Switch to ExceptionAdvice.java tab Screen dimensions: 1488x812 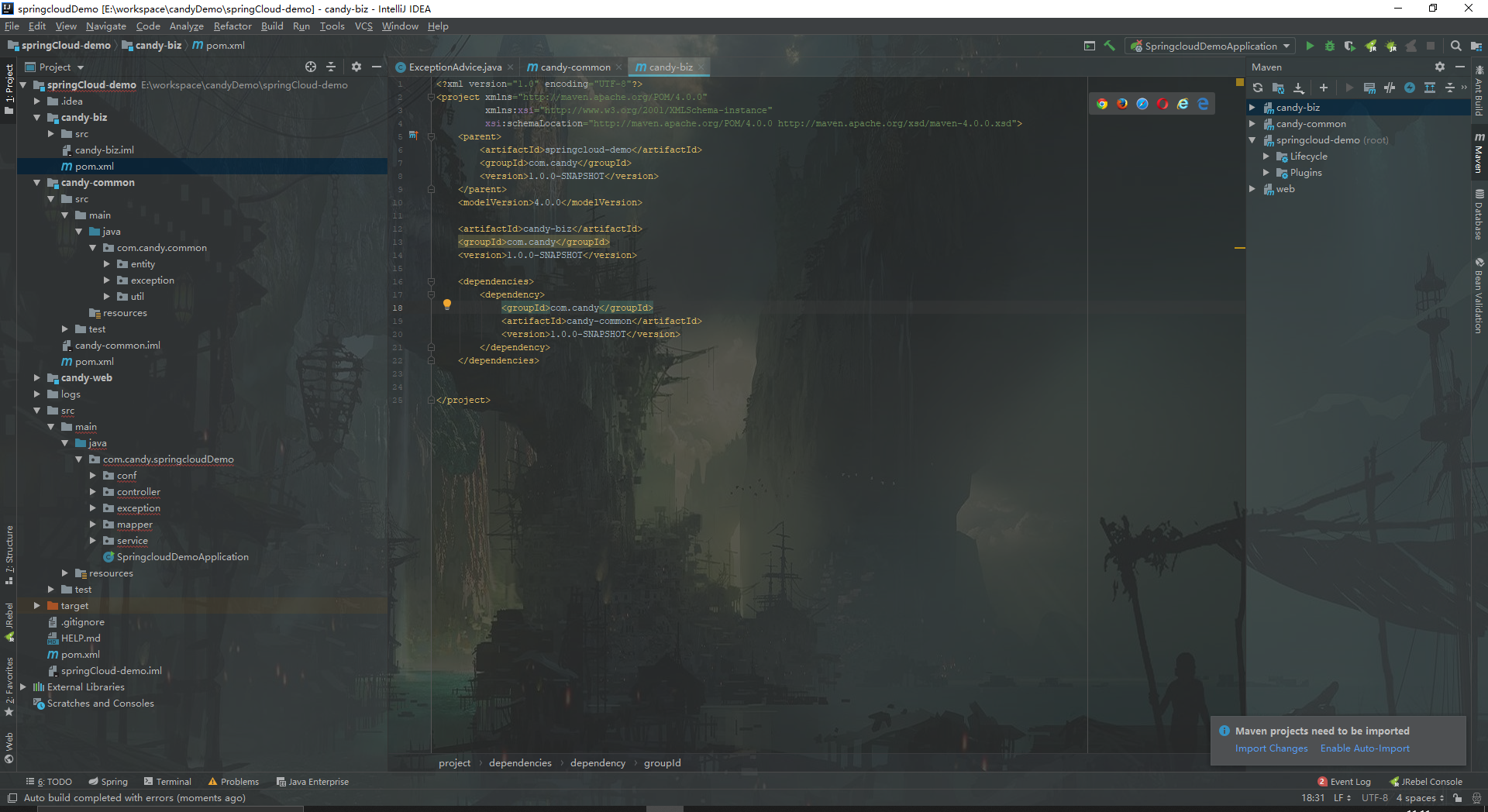click(x=455, y=67)
